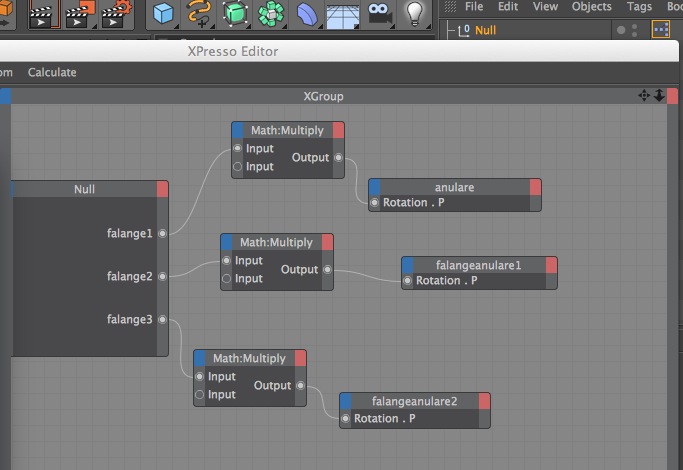Select the Null node title bar
683x470 pixels.
84,189
